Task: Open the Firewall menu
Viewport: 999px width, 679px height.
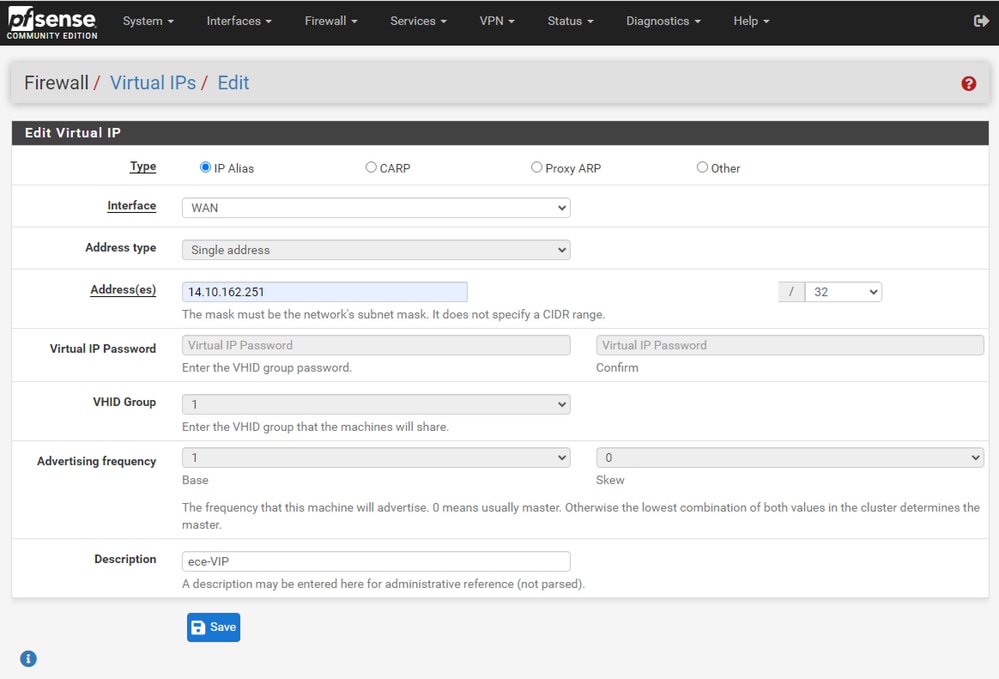Action: coord(331,21)
